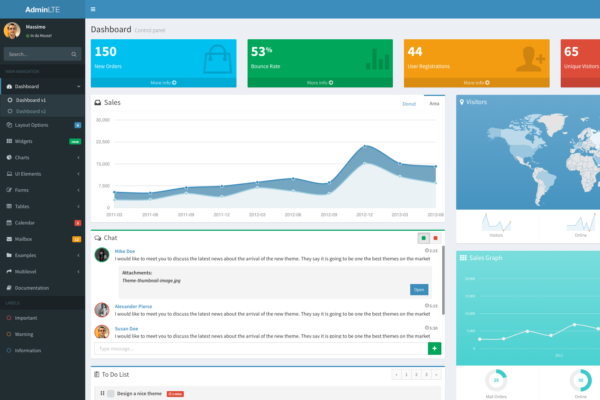Screen dimensions: 600x400
Task: Go to next To Do List page
Action: (x=436, y=374)
